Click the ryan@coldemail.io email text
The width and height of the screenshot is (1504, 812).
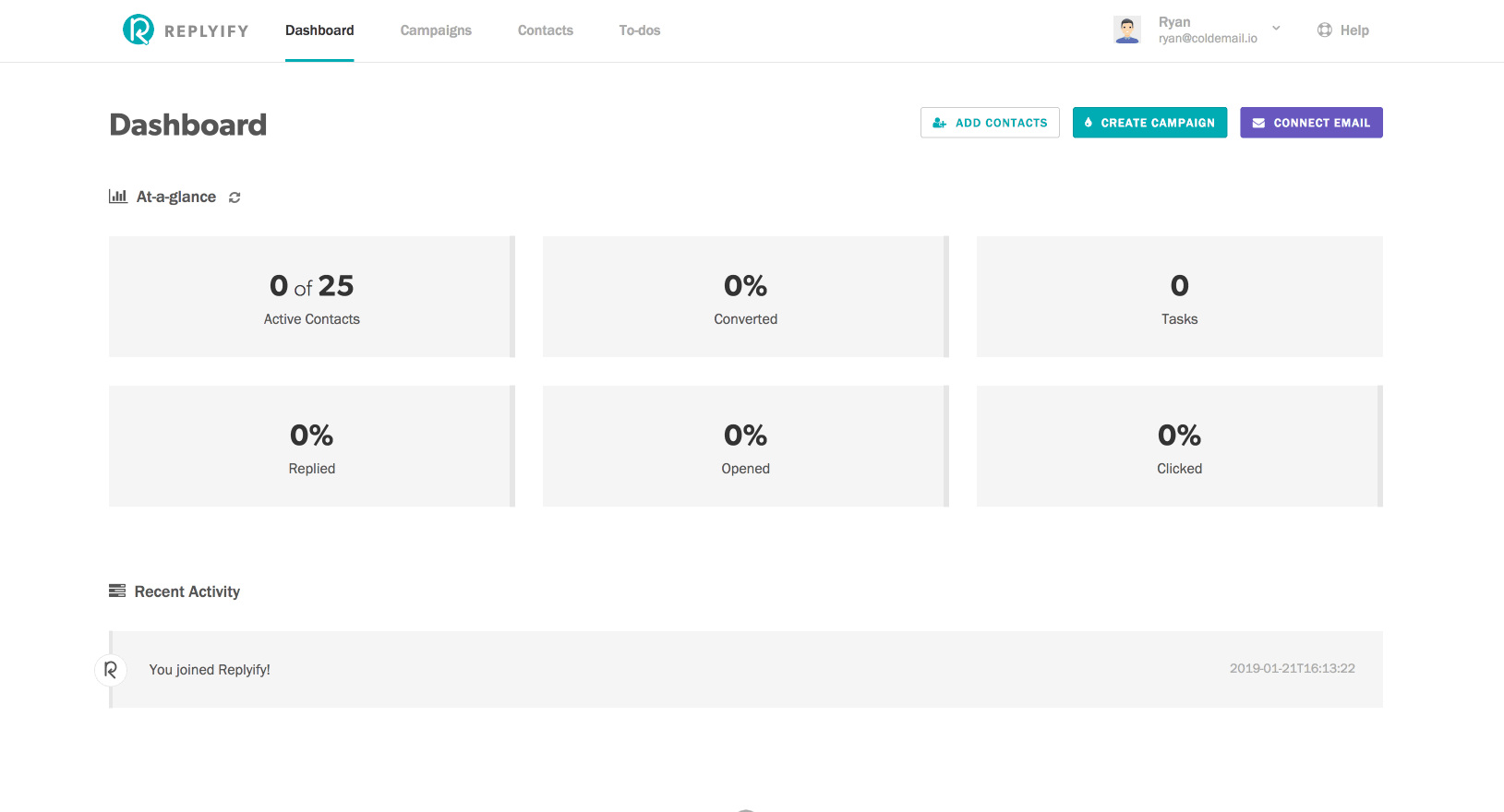1208,39
